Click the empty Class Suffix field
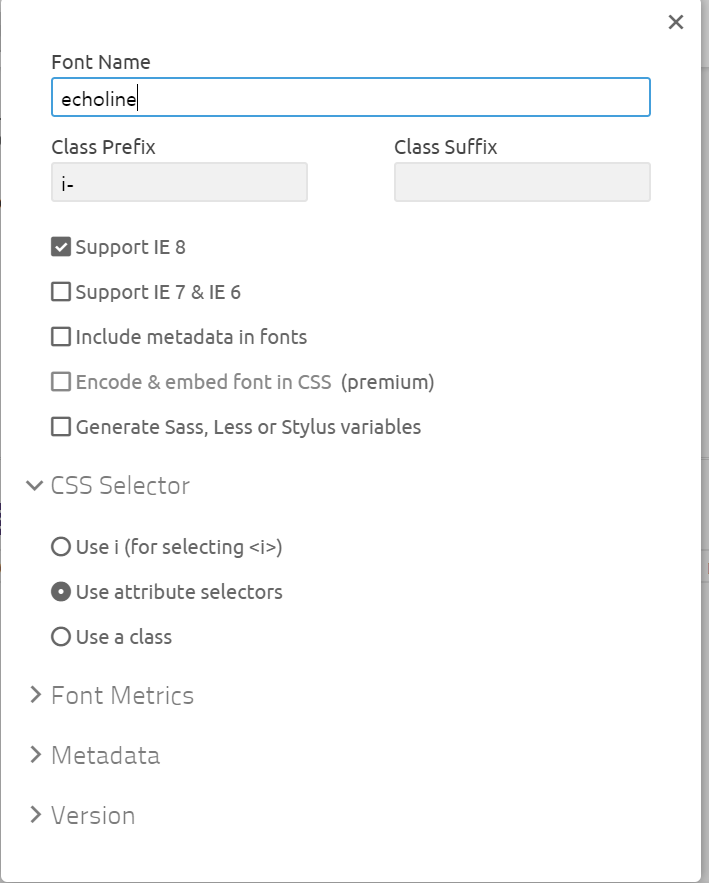This screenshot has width=709, height=883. 522,182
